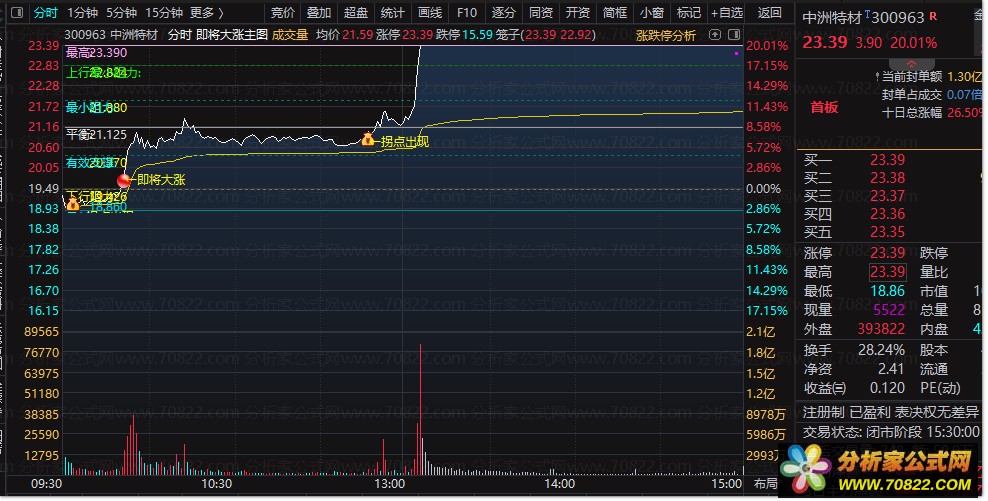The width and height of the screenshot is (988, 501).
Task: Open the 小窗 mini window
Action: (652, 13)
